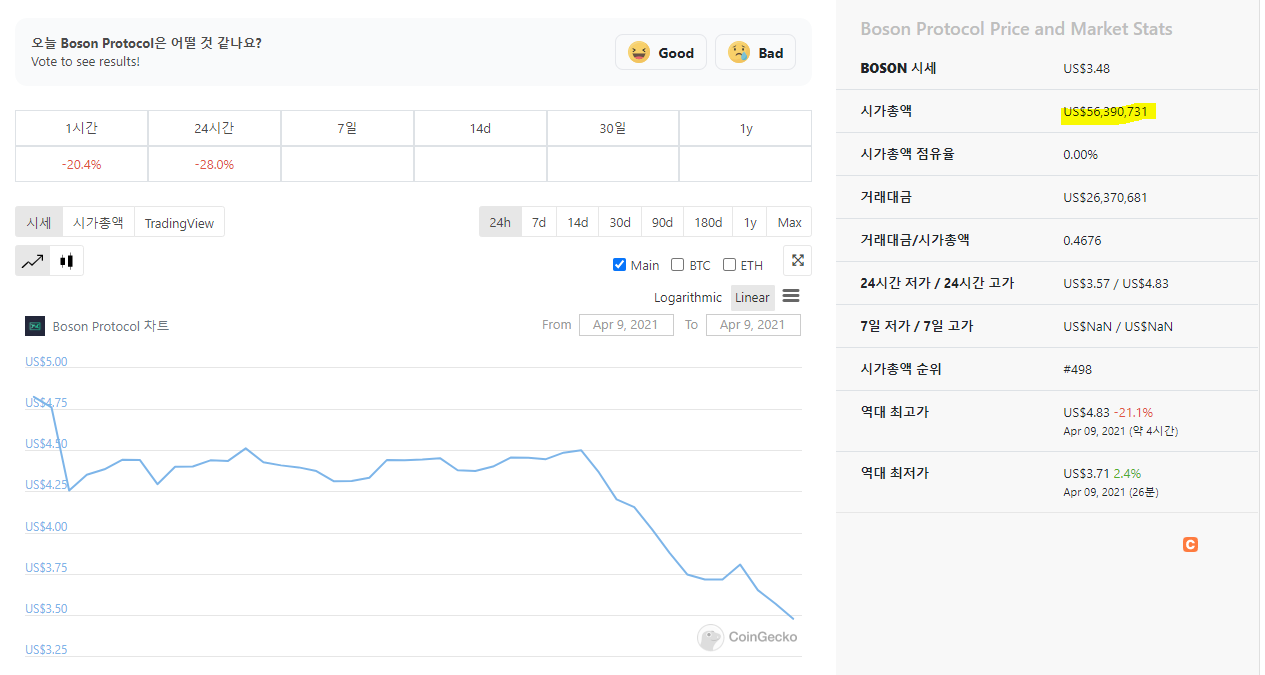Click the Boson Protocol Price and Market Stats heading
This screenshot has width=1265, height=675.
1016,29
